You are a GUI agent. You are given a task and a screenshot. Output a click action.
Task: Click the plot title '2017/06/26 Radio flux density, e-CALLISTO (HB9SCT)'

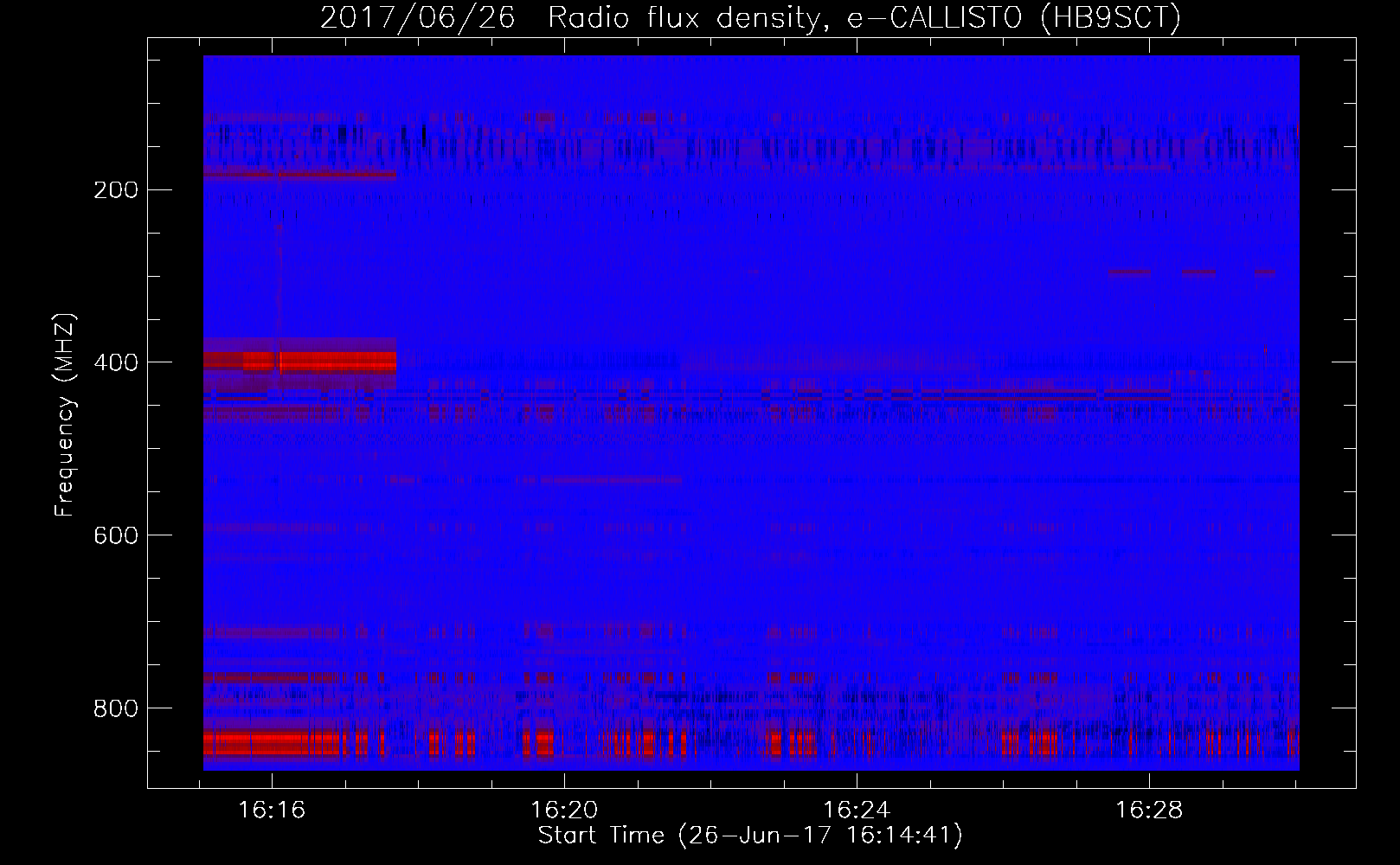click(x=750, y=17)
